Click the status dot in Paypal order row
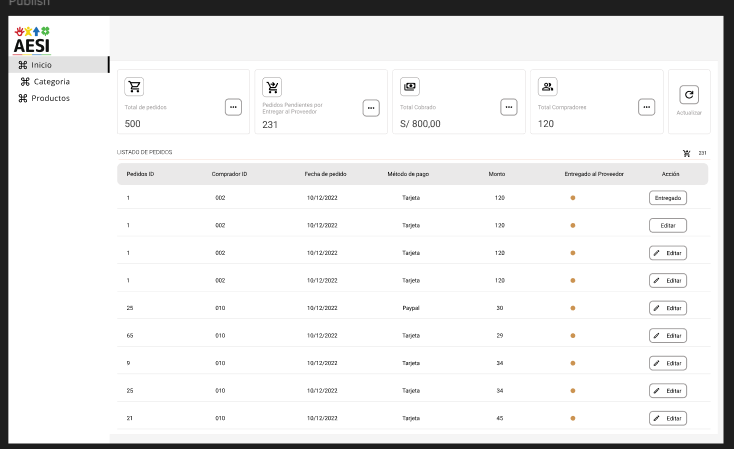The image size is (734, 449). tap(573, 308)
